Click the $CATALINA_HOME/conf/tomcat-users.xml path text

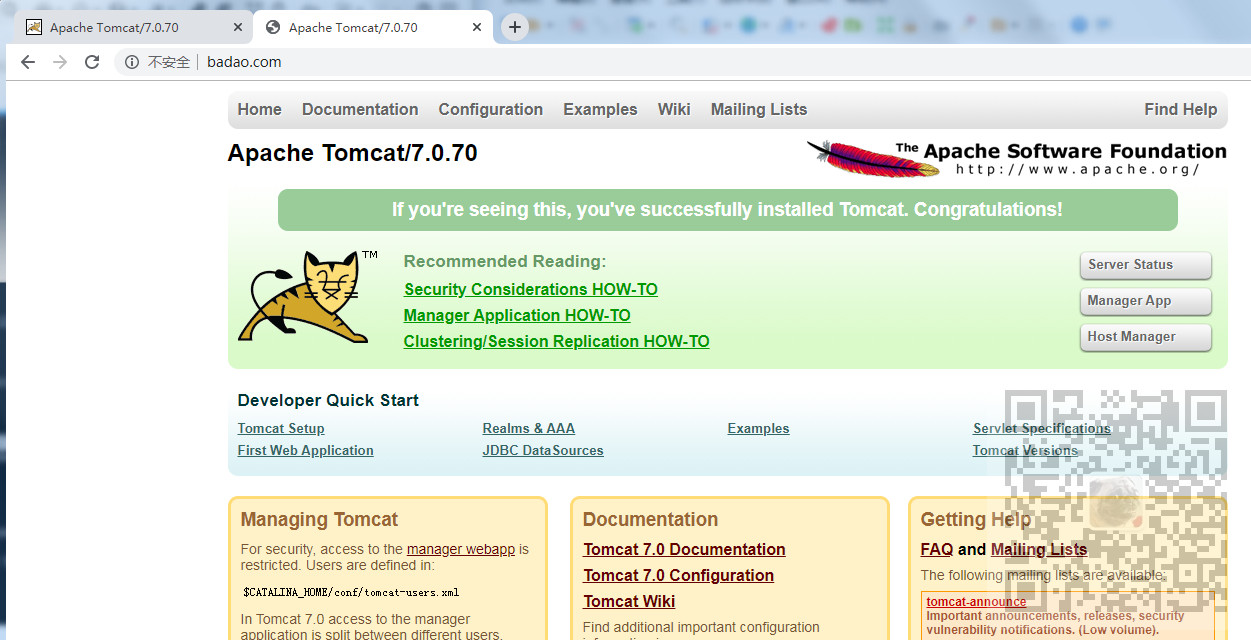351,592
